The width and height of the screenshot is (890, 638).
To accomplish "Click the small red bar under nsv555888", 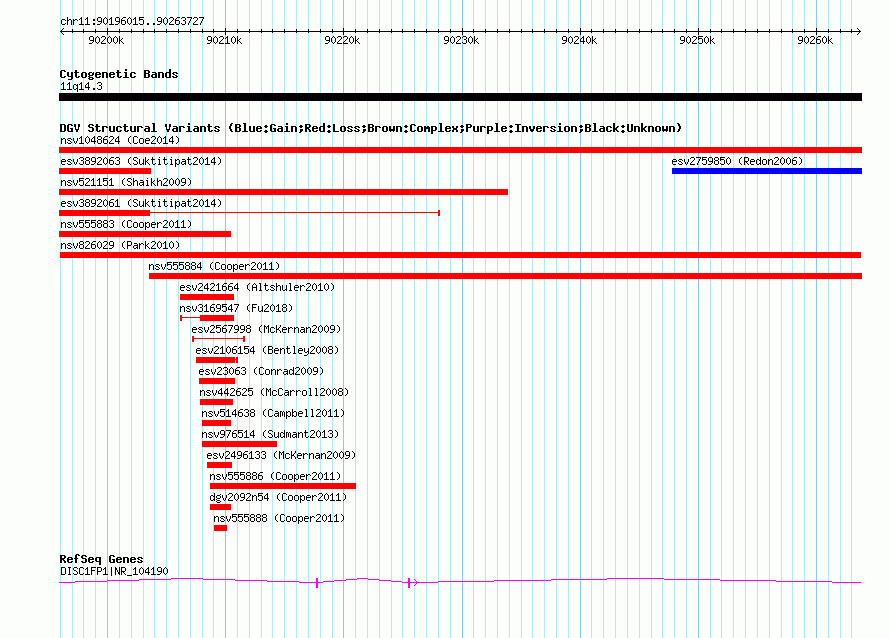I will 220,528.
